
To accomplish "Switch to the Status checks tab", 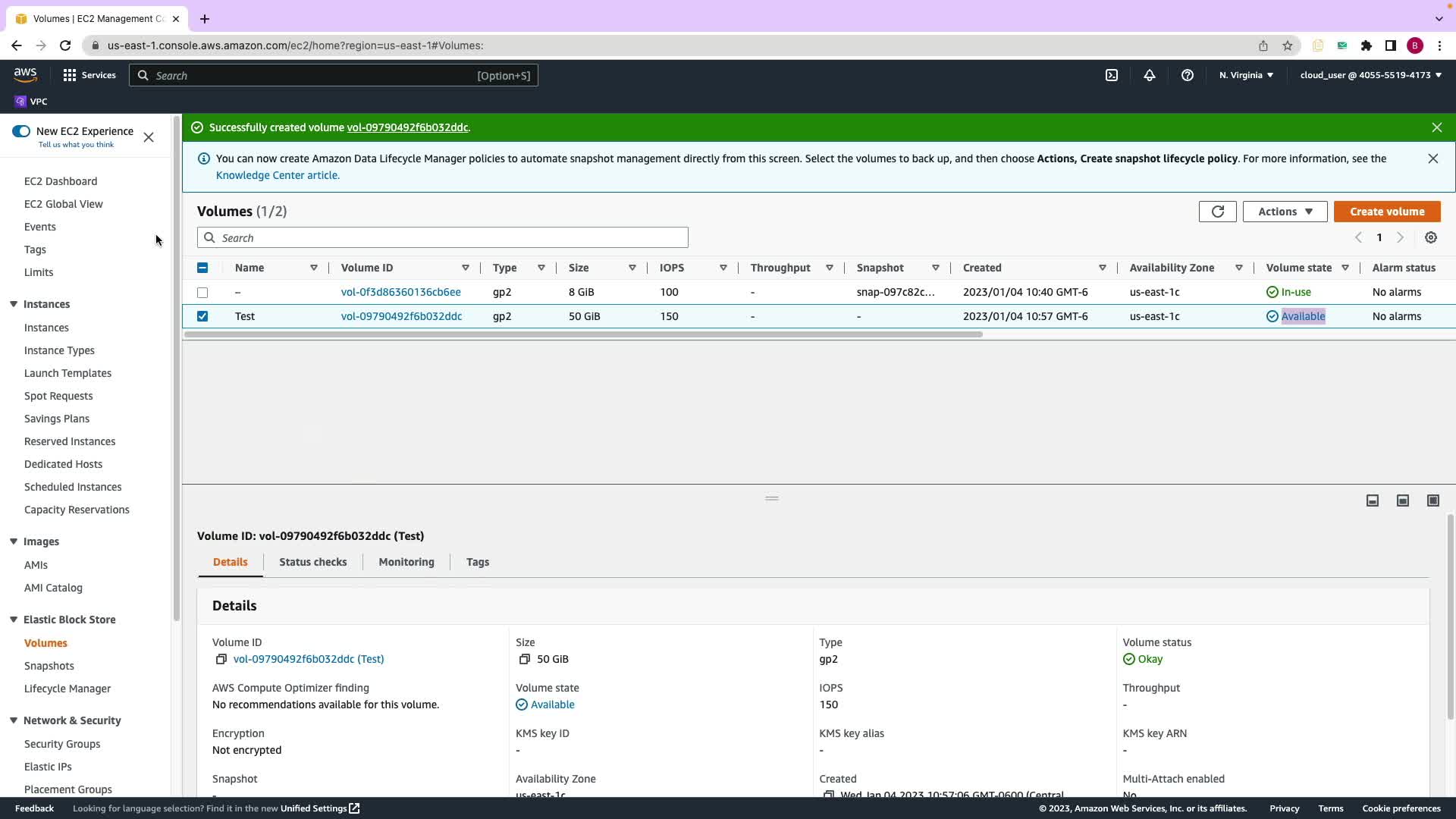I will pyautogui.click(x=312, y=562).
